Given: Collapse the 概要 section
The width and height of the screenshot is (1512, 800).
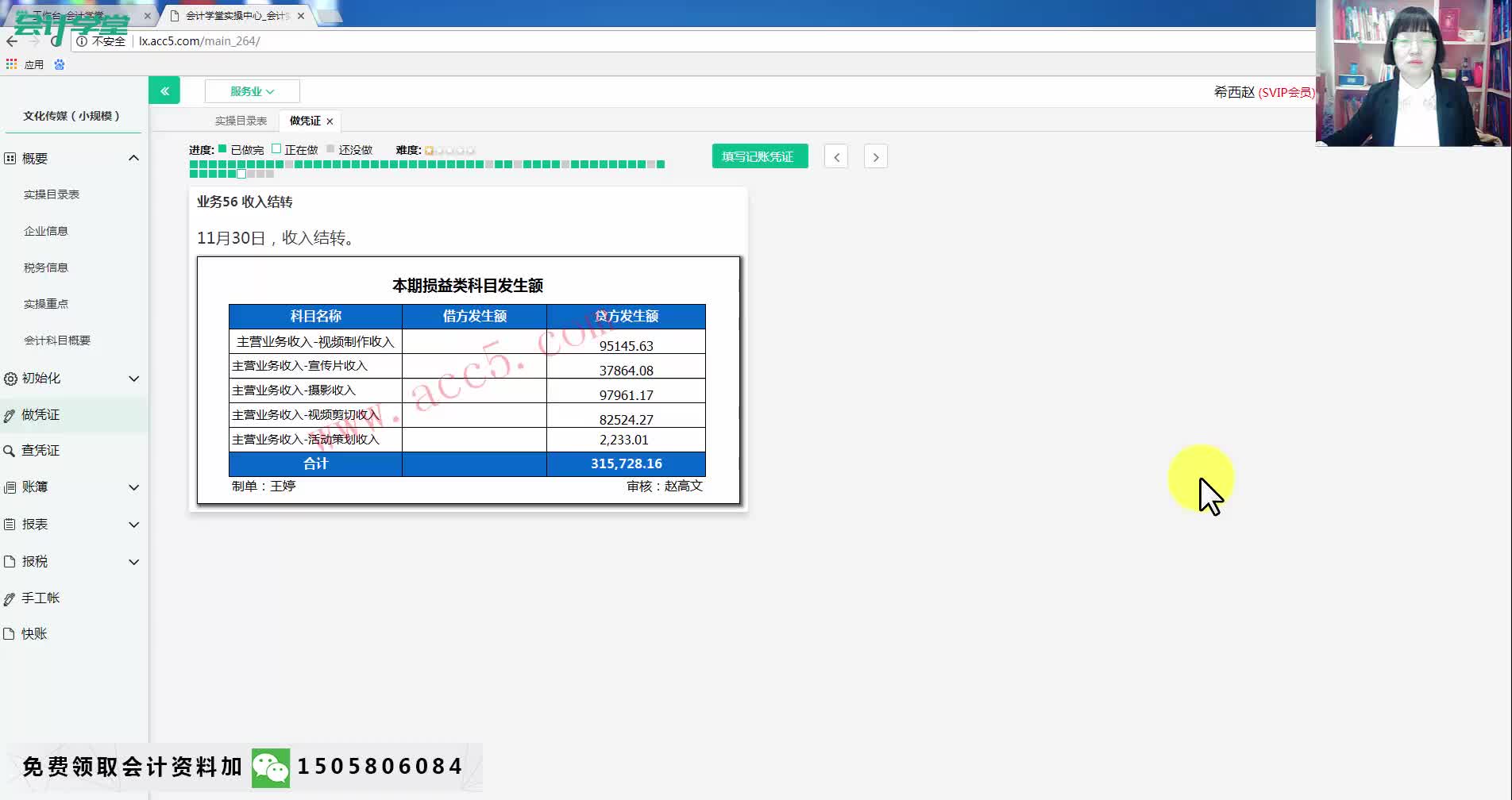Looking at the screenshot, I should tap(133, 158).
